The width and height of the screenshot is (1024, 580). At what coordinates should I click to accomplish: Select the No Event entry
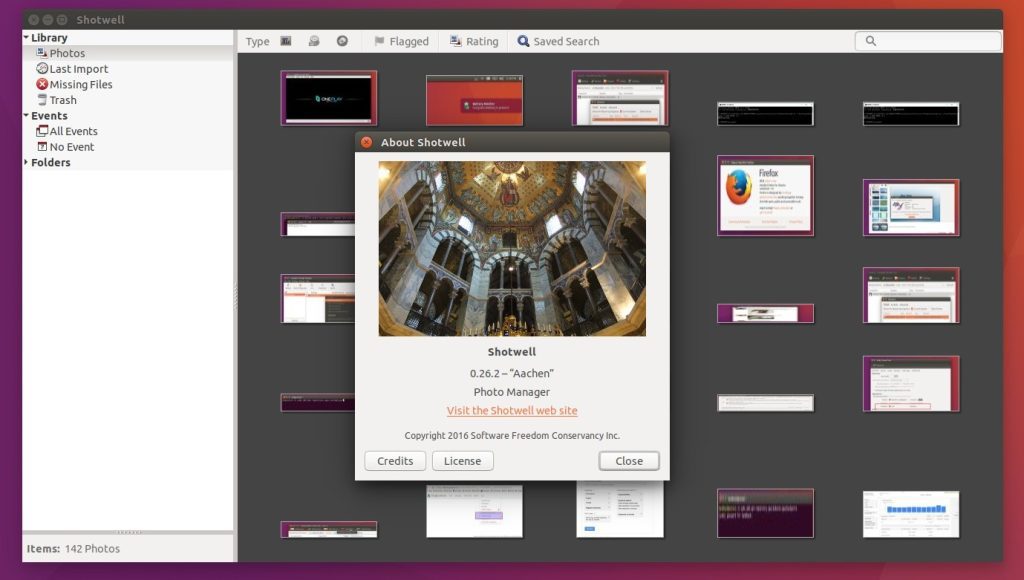(71, 147)
